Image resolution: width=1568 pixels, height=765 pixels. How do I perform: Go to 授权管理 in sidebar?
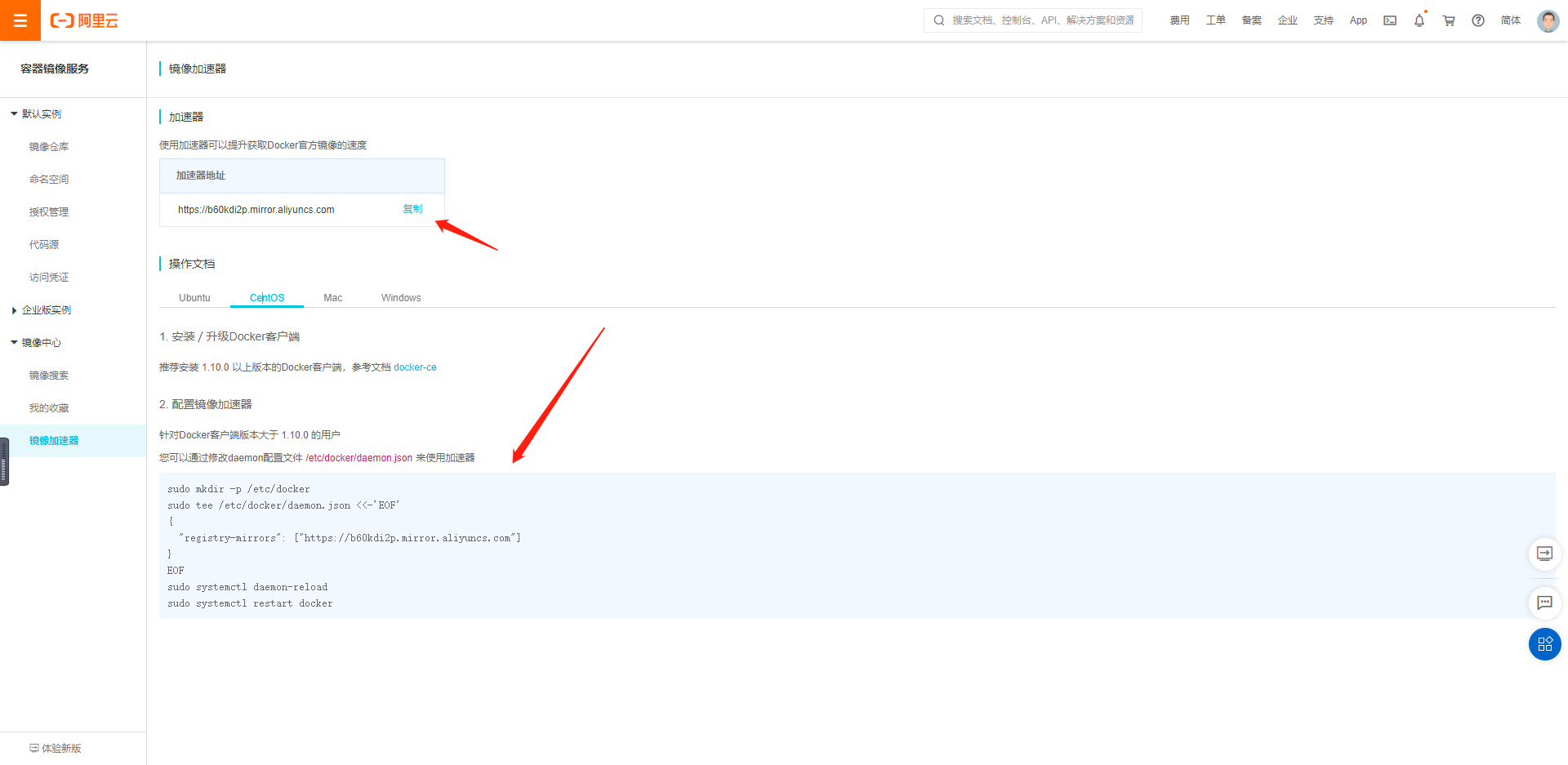[x=49, y=212]
